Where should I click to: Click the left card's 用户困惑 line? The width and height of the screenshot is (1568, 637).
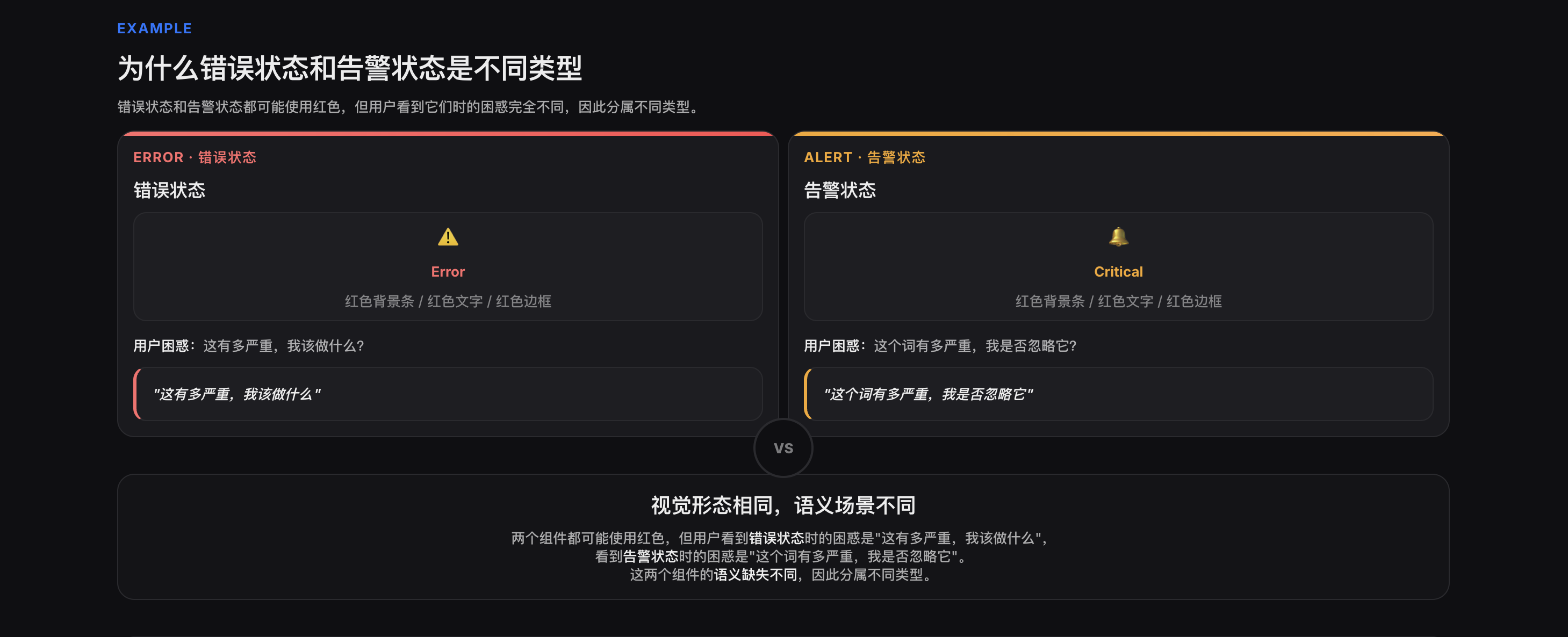coord(248,346)
